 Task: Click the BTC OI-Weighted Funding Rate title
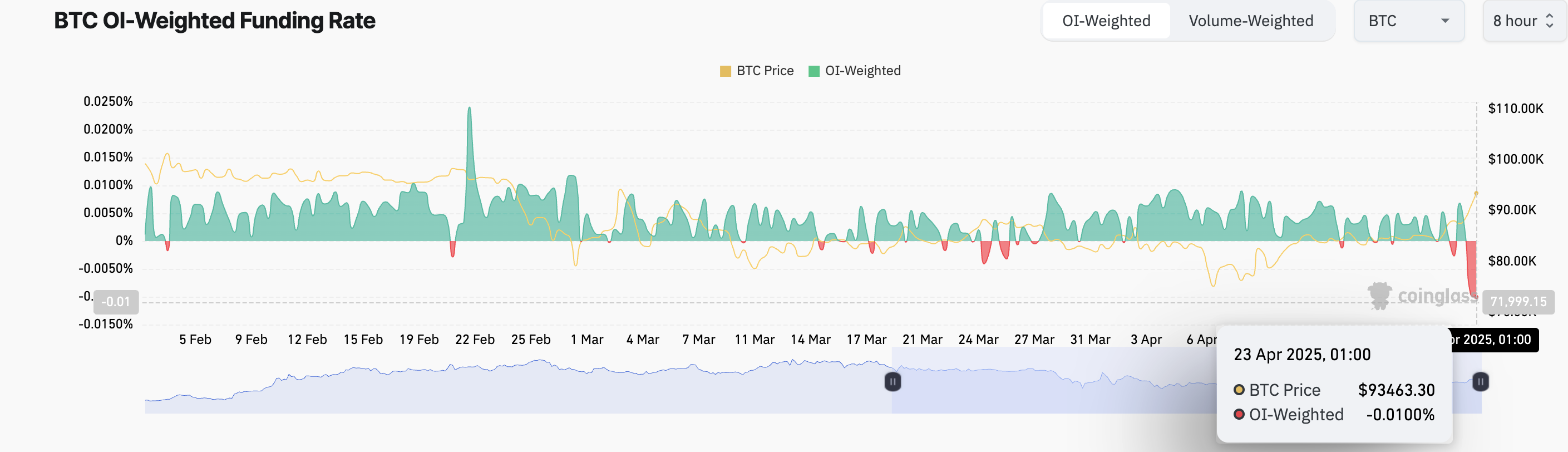pos(215,21)
